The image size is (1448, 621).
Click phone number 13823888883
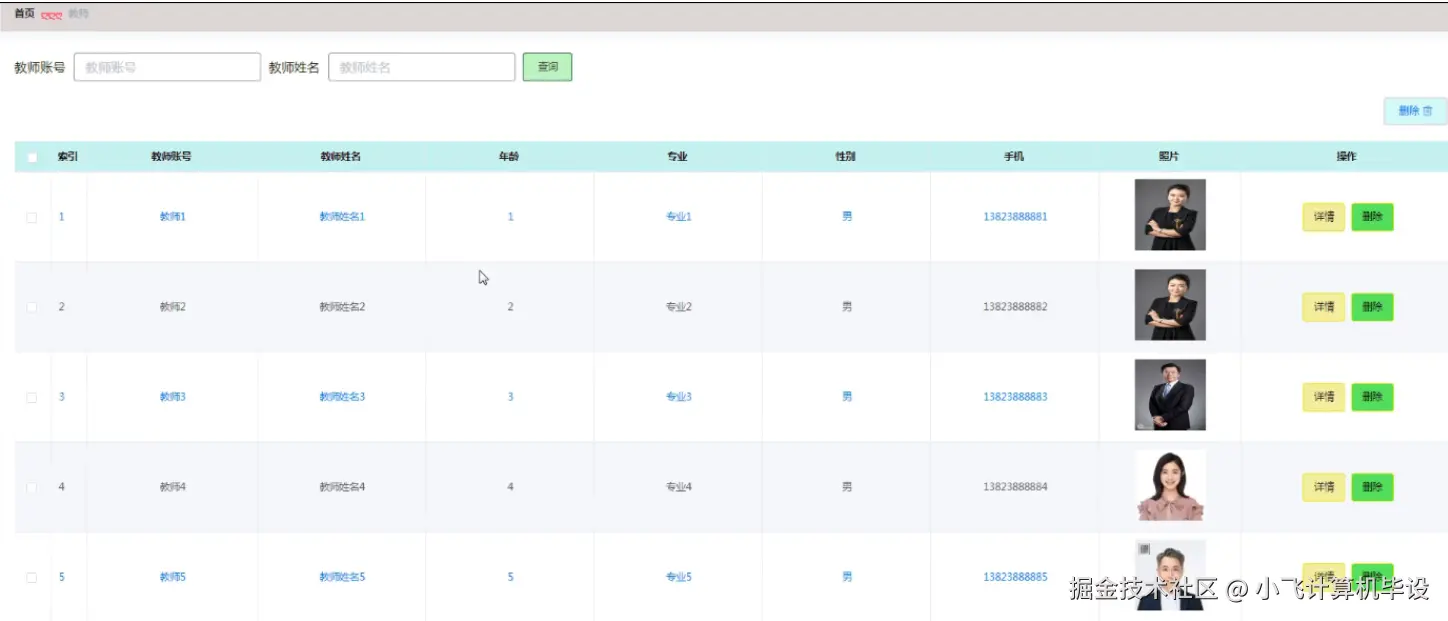coord(1015,397)
